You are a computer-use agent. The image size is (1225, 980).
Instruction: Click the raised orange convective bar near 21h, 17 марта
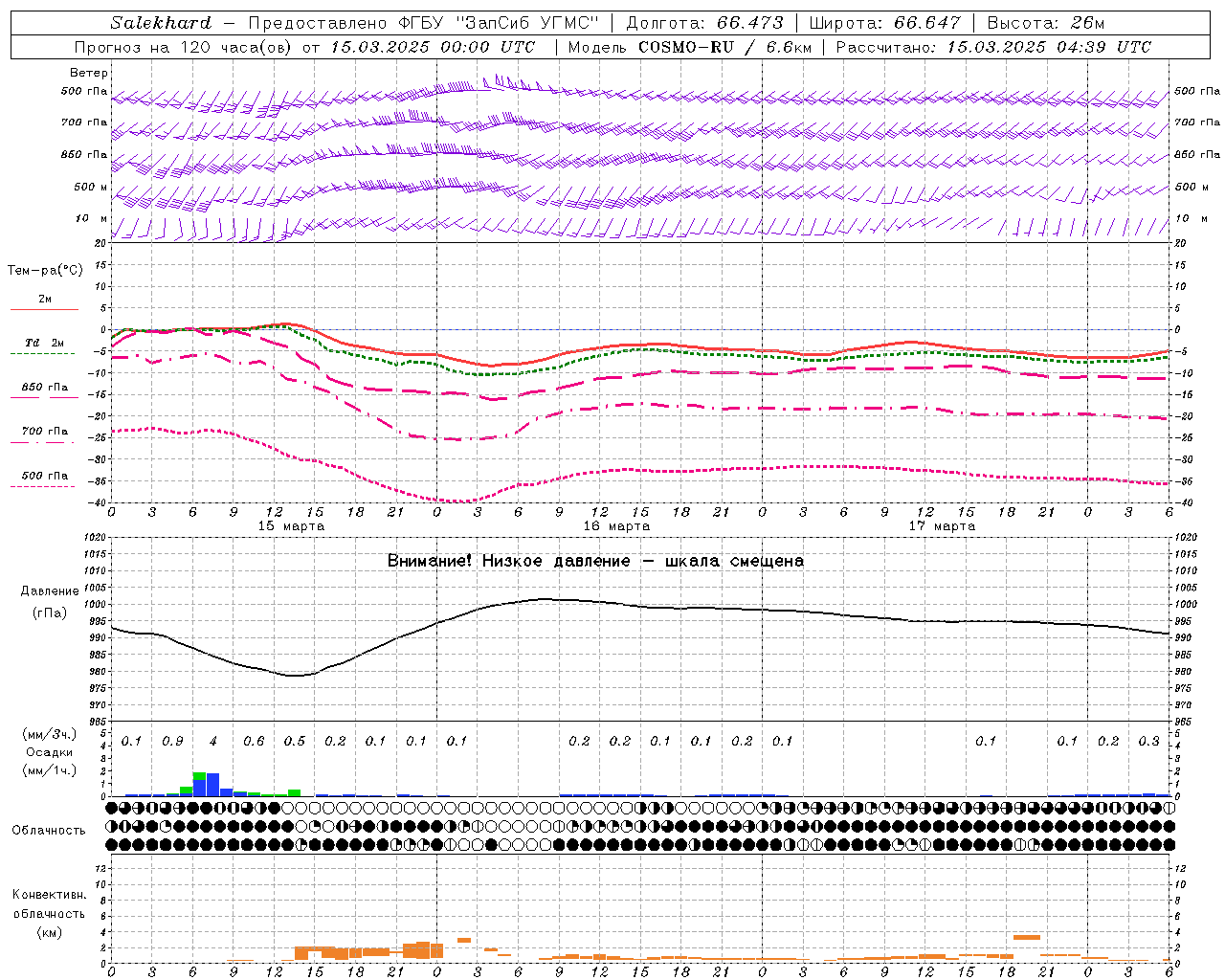pyautogui.click(x=1027, y=937)
